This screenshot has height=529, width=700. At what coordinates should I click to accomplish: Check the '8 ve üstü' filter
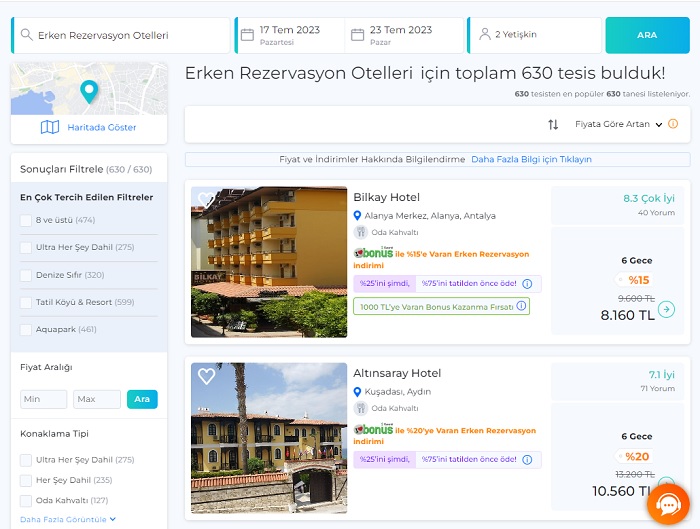click(26, 220)
